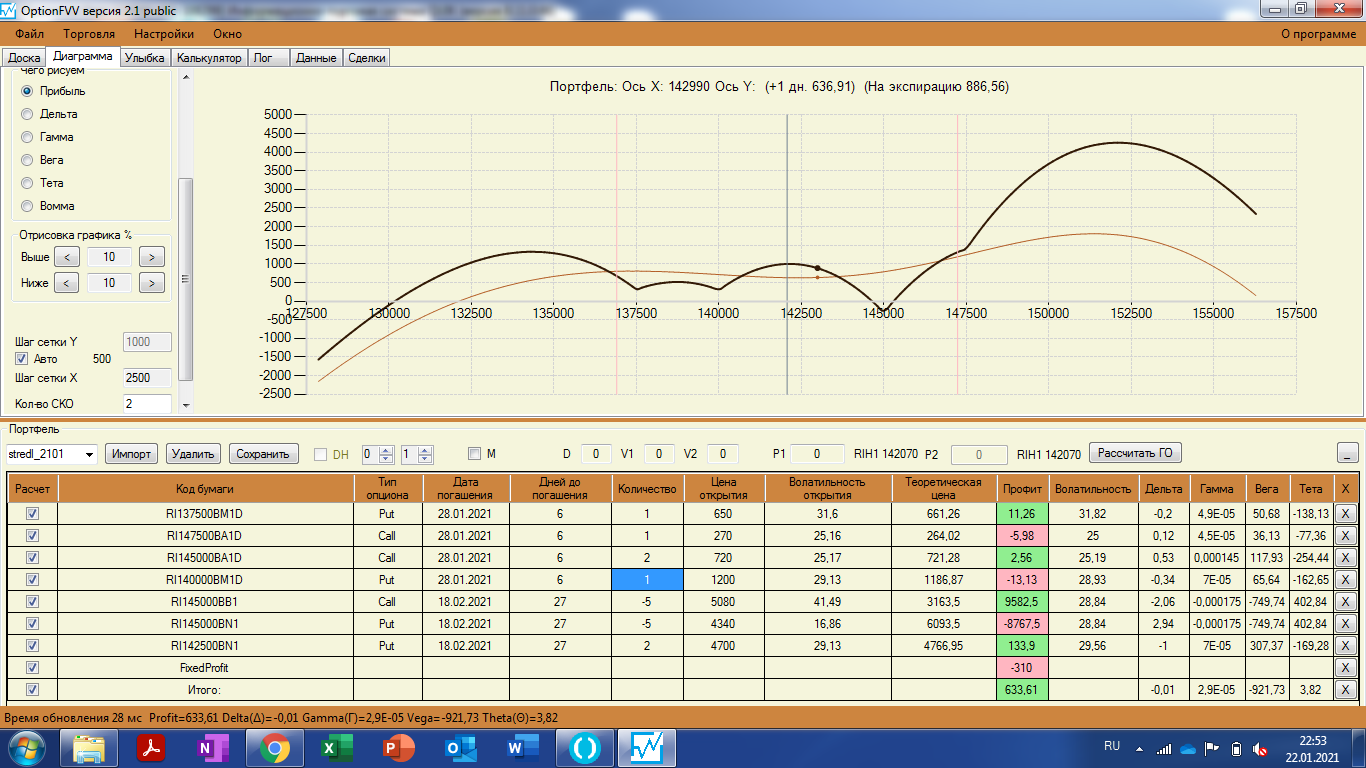This screenshot has height=768, width=1366.
Task: Show hidden tray icons arrow
Action: pyautogui.click(x=1137, y=748)
